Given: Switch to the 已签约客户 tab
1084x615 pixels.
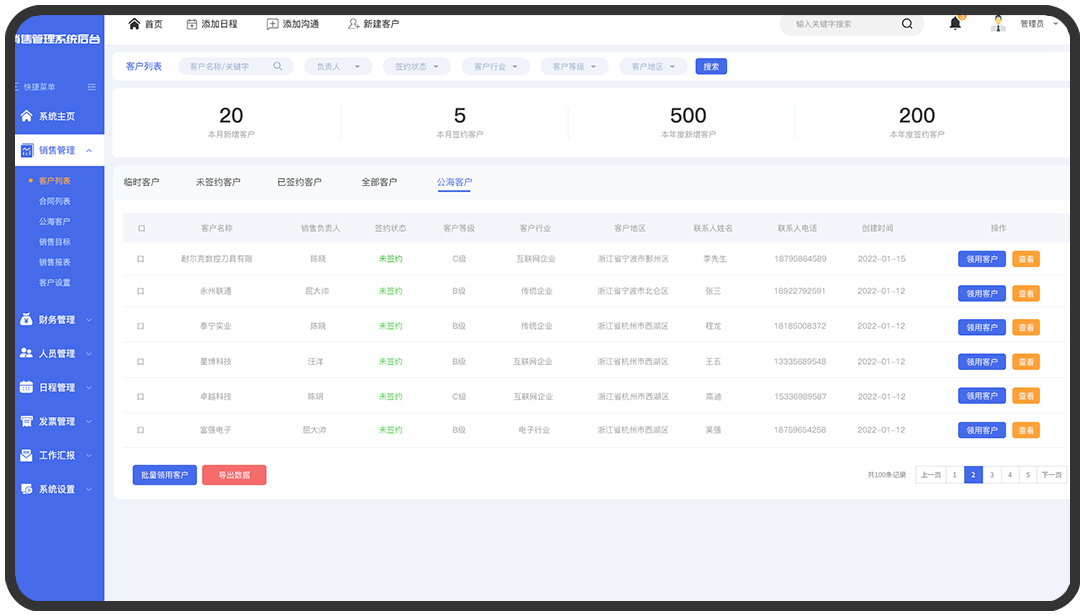Looking at the screenshot, I should point(299,182).
